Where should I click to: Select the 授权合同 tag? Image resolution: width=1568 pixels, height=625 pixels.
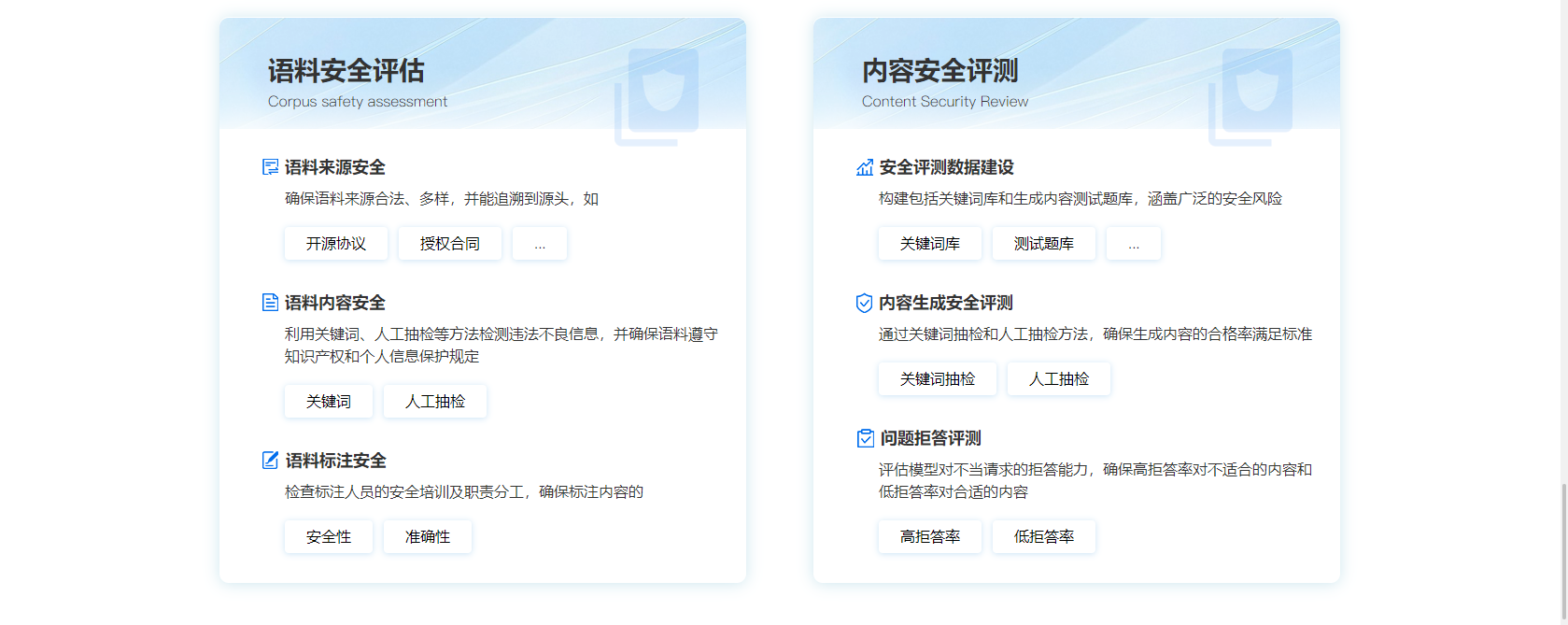point(450,244)
